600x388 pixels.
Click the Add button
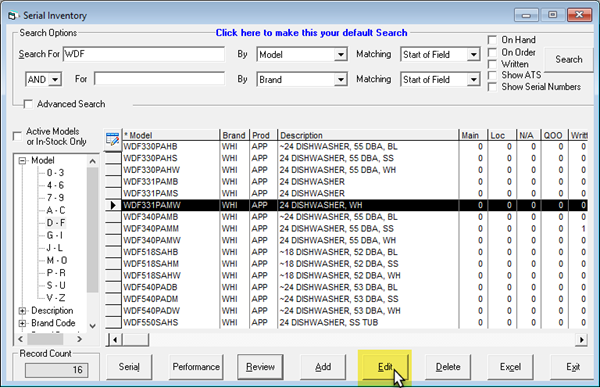(323, 367)
